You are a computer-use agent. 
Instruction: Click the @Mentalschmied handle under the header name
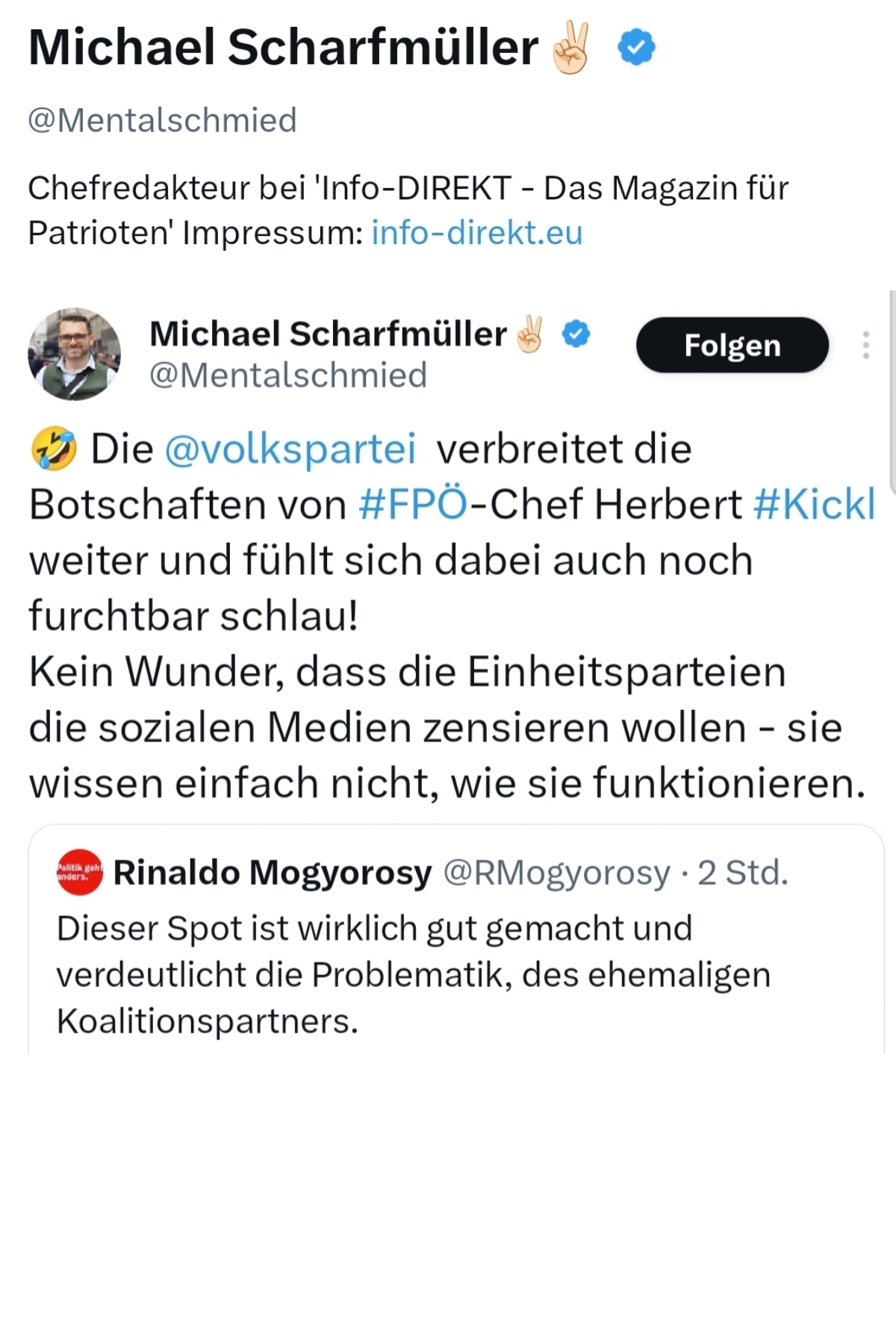tap(162, 120)
